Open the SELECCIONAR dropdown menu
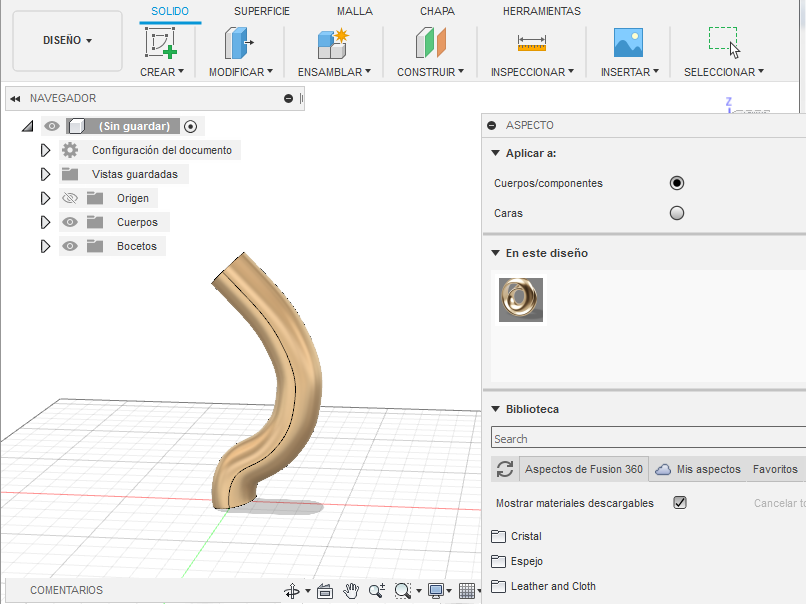806x604 pixels. (x=724, y=72)
